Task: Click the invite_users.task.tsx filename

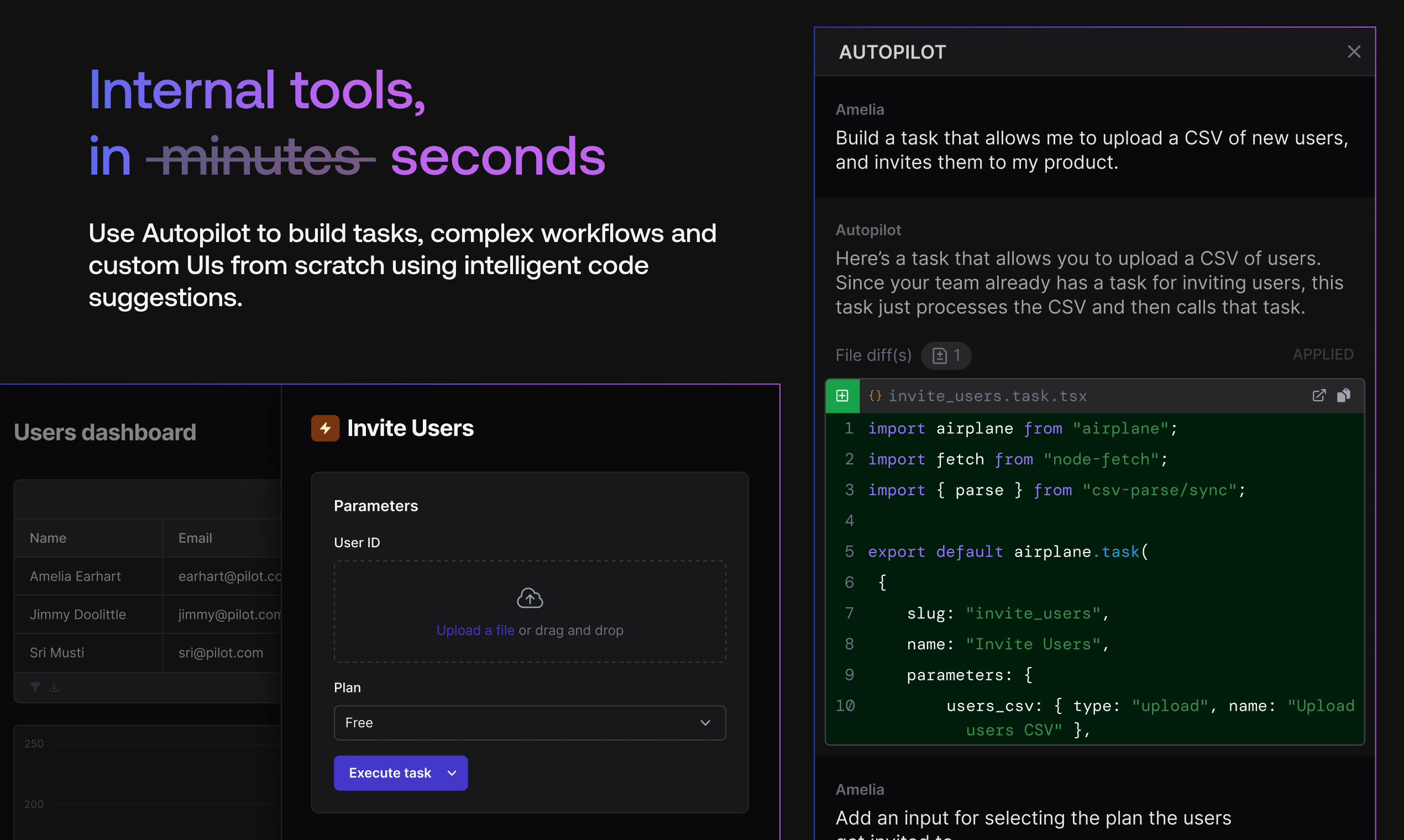Action: tap(987, 396)
